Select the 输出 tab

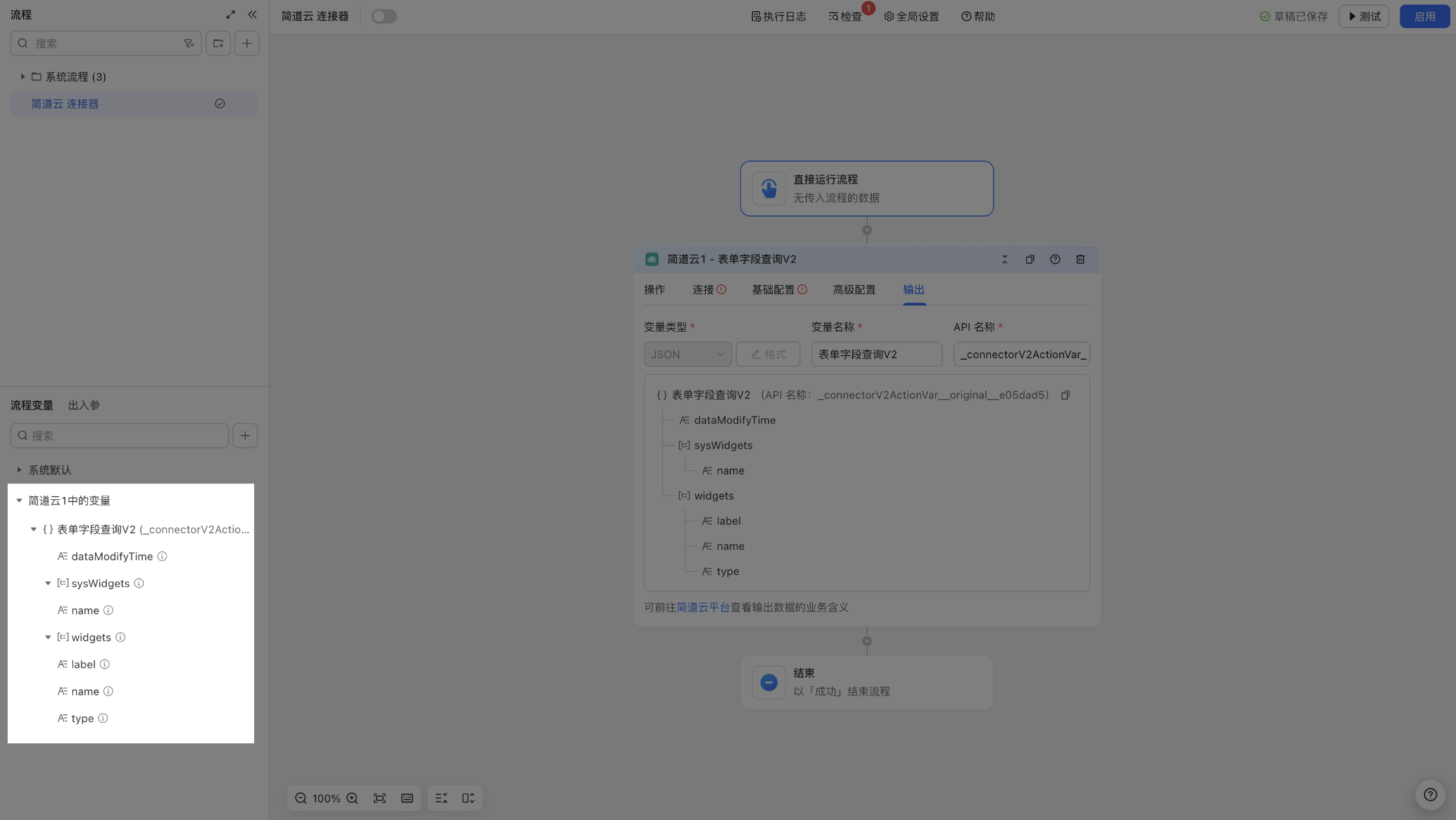pyautogui.click(x=913, y=290)
